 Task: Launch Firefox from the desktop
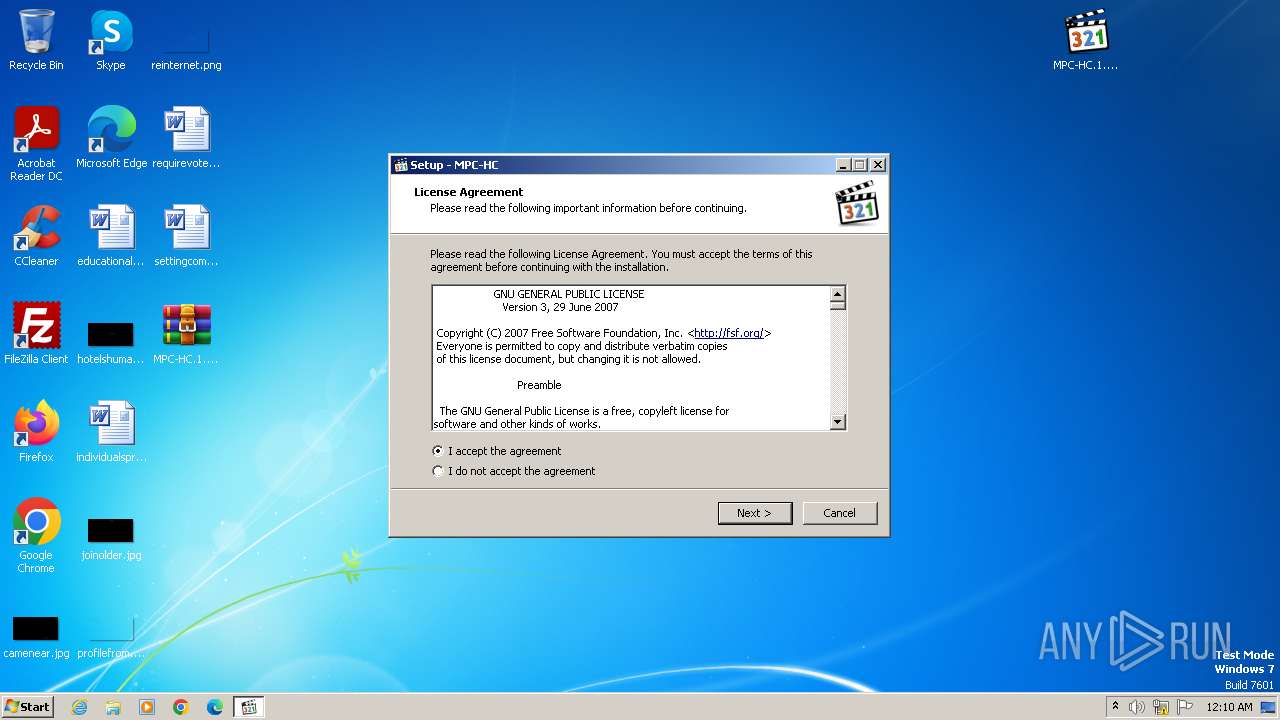pos(36,432)
